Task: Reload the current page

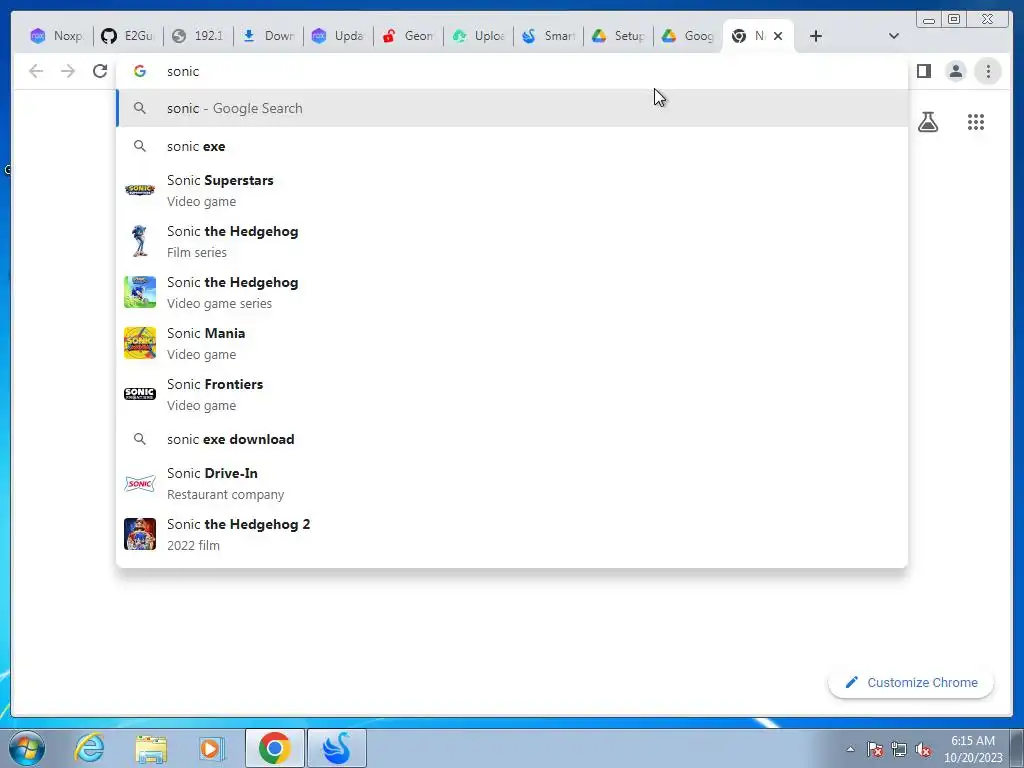Action: pos(100,71)
